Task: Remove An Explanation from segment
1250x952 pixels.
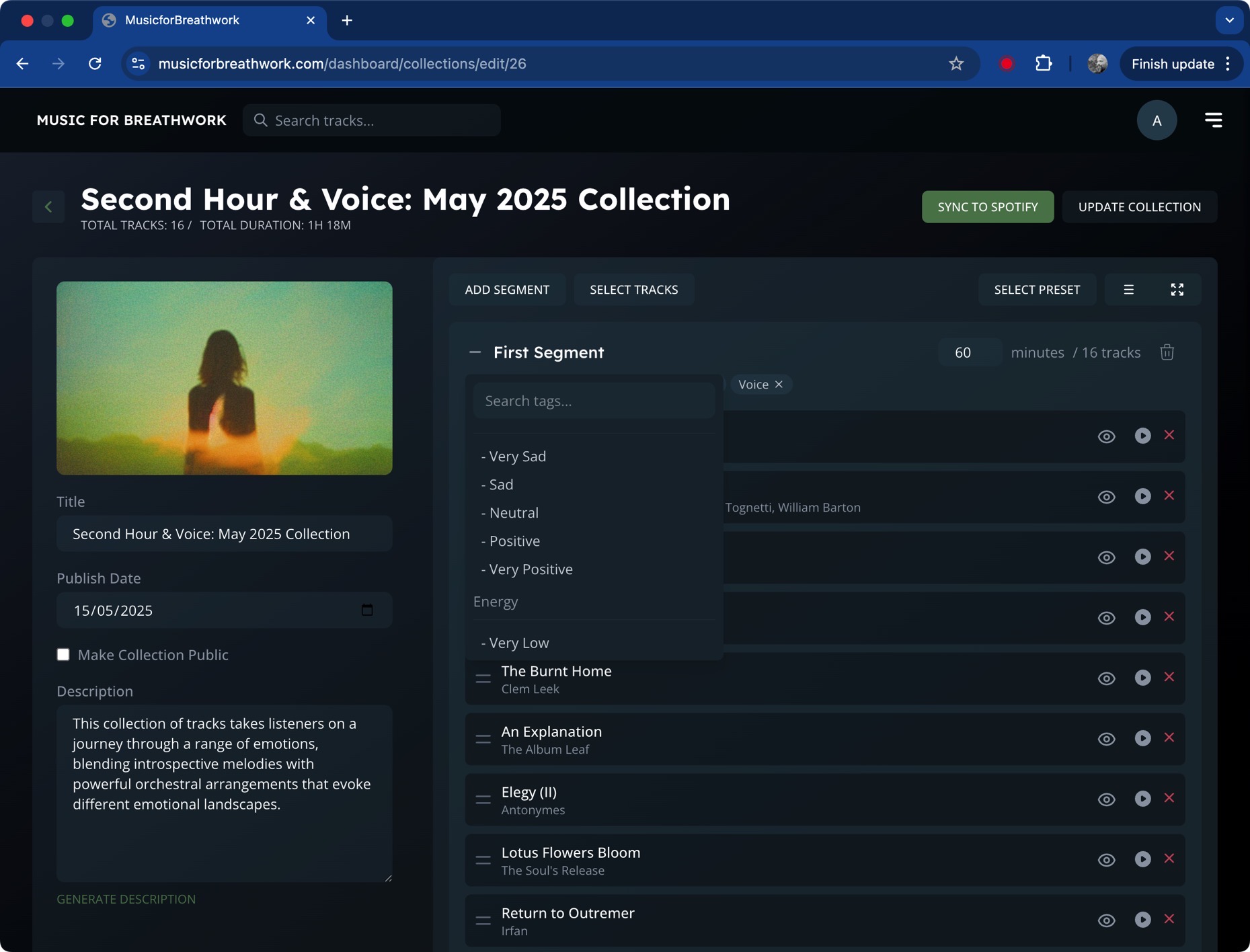Action: 1169,738
